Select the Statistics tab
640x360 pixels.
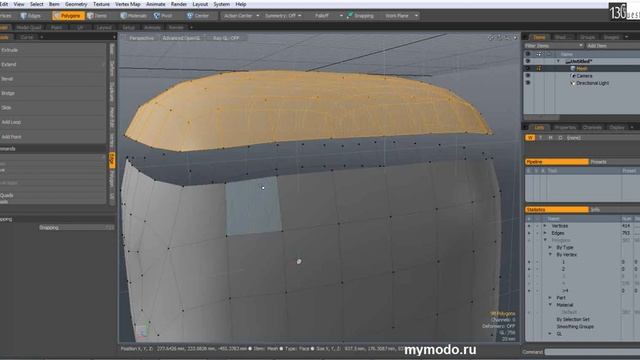pyautogui.click(x=556, y=210)
